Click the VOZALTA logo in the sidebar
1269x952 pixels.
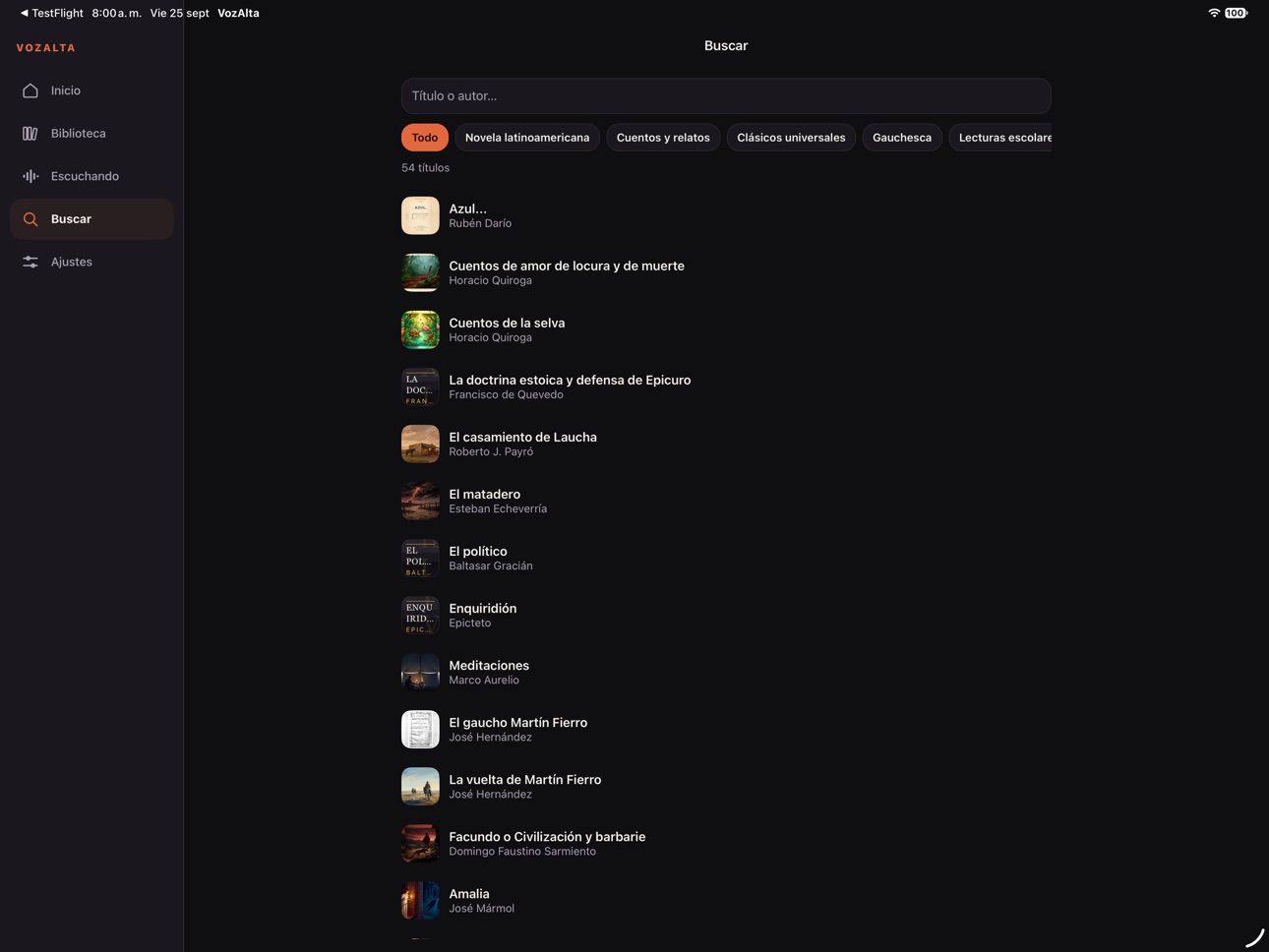click(x=46, y=47)
